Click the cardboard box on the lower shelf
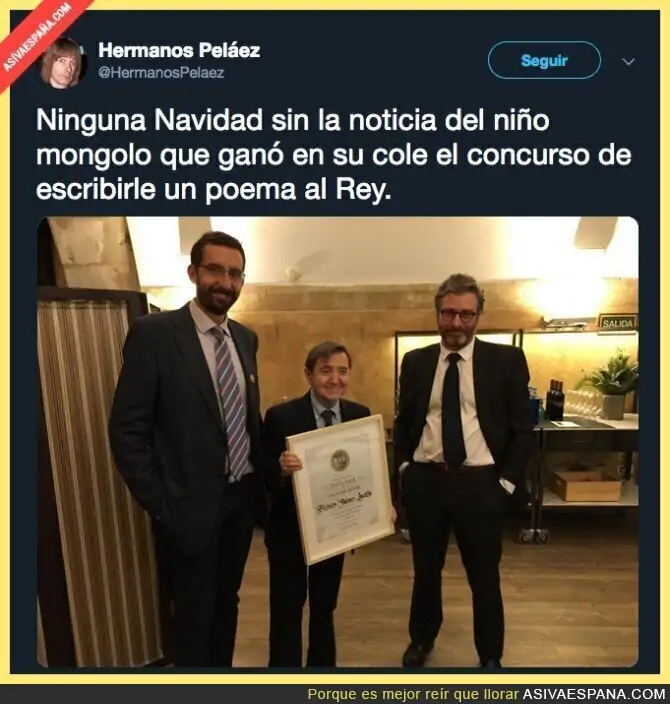Screen dimensions: 670x704 [586, 486]
